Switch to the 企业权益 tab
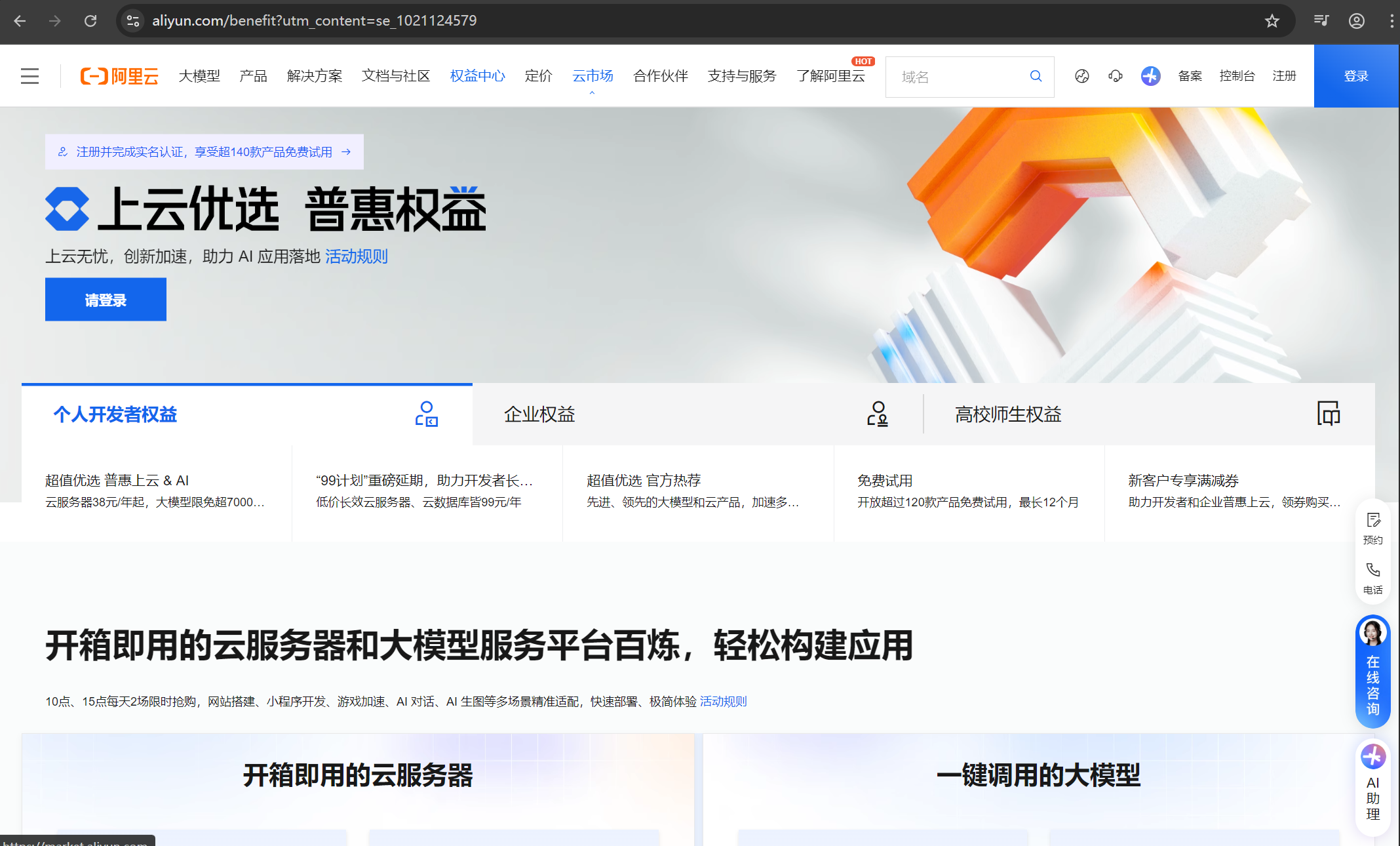 coord(698,414)
